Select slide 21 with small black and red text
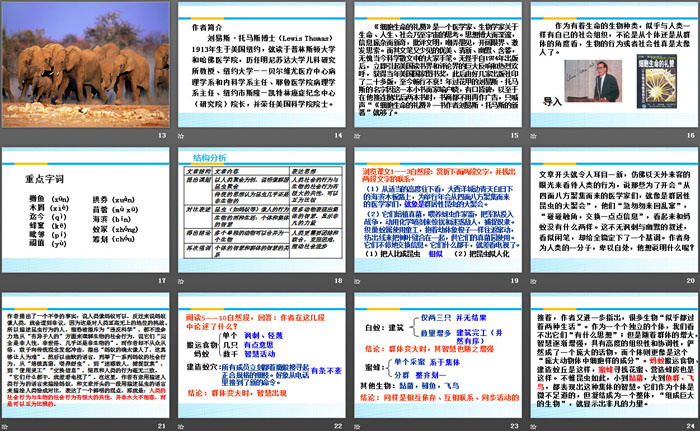The image size is (700, 431). tap(86, 356)
